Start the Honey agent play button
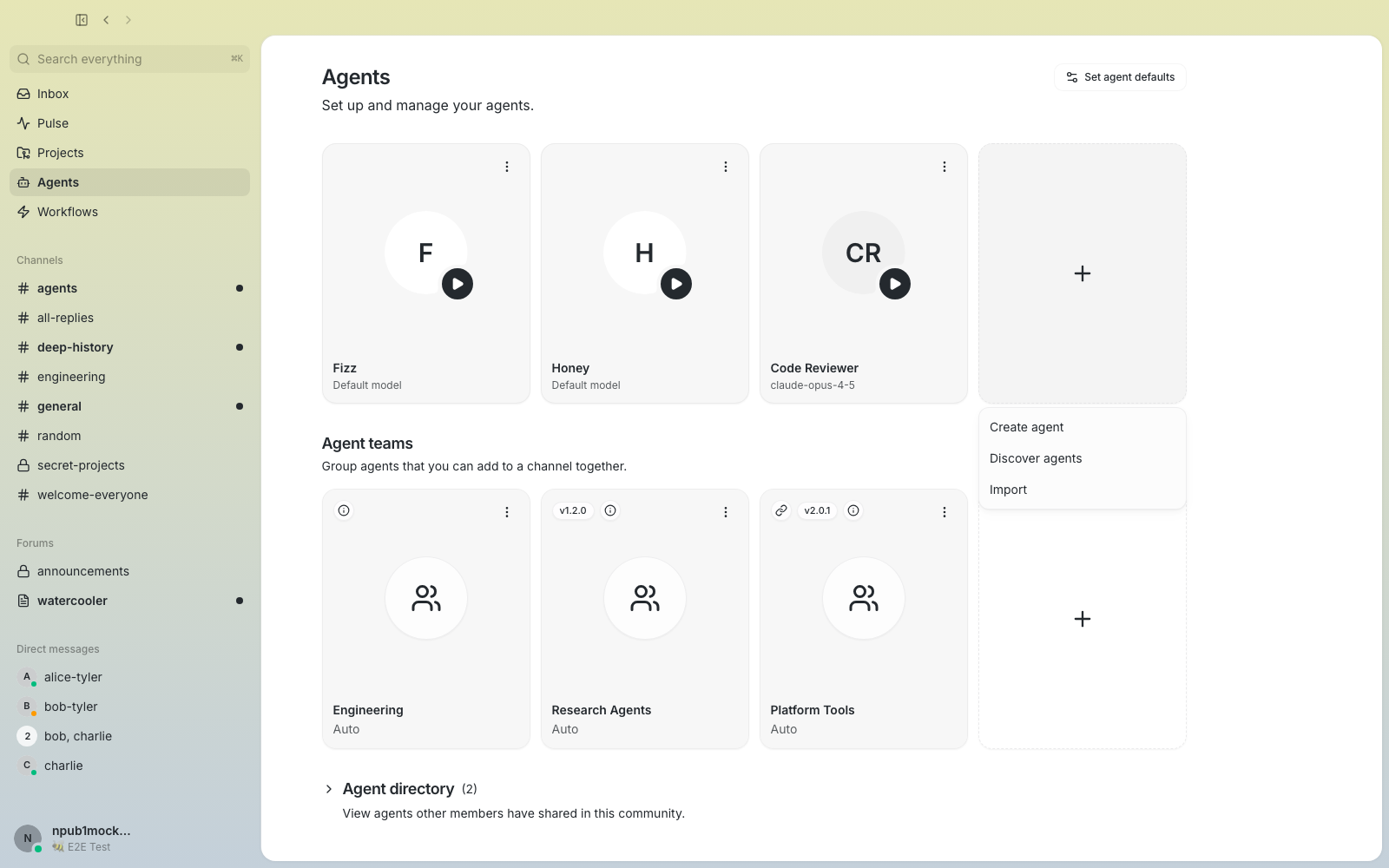This screenshot has width=1389, height=868. tap(676, 284)
